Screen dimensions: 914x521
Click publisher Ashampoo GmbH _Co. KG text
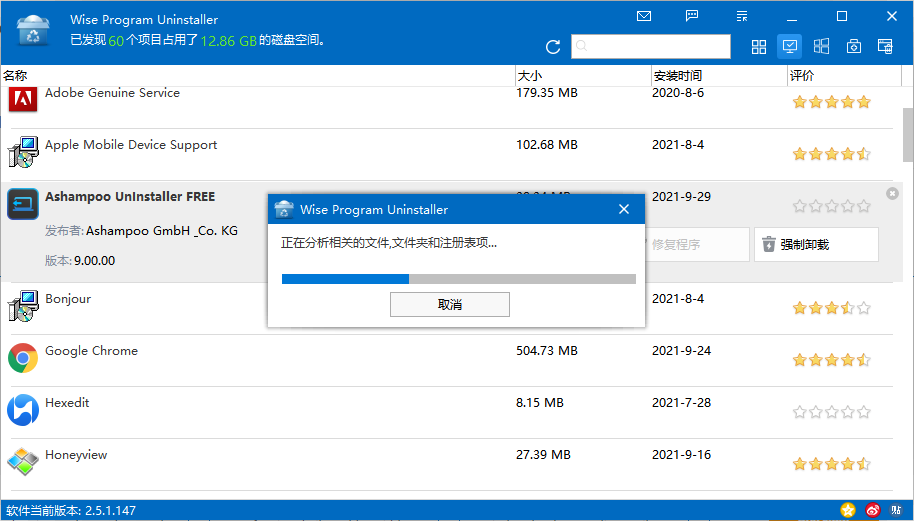tap(162, 231)
